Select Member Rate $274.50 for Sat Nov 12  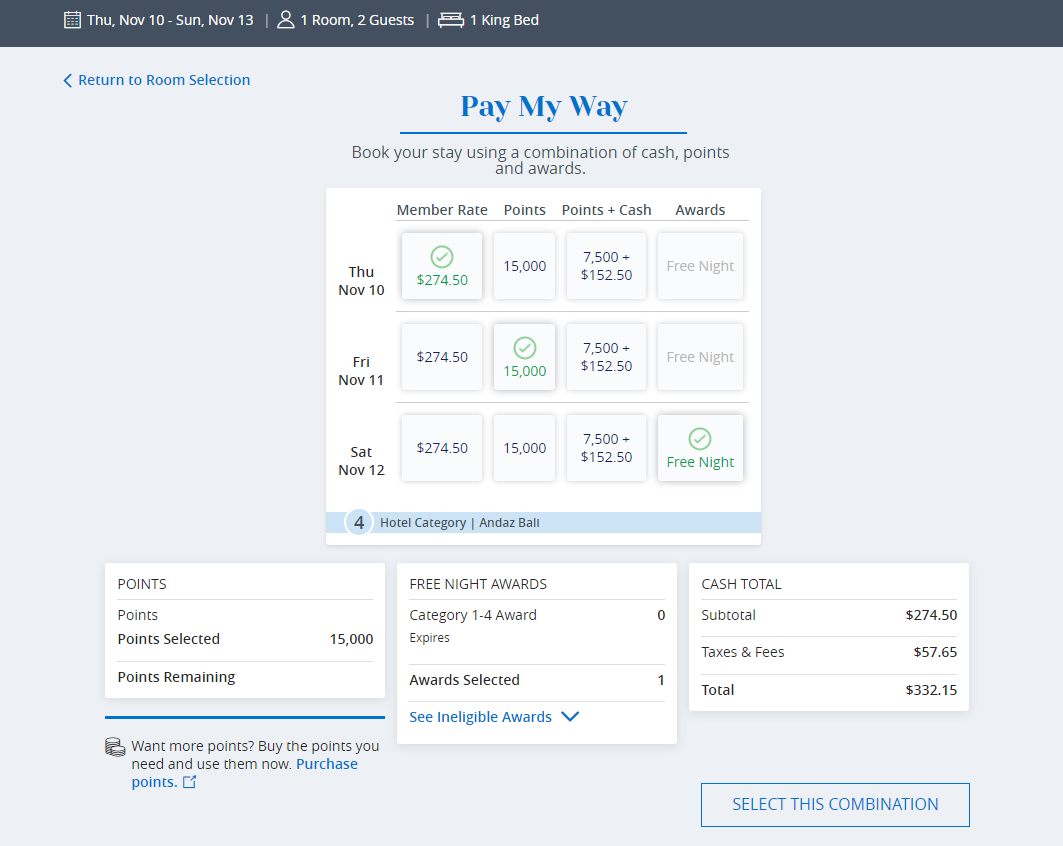(x=442, y=448)
